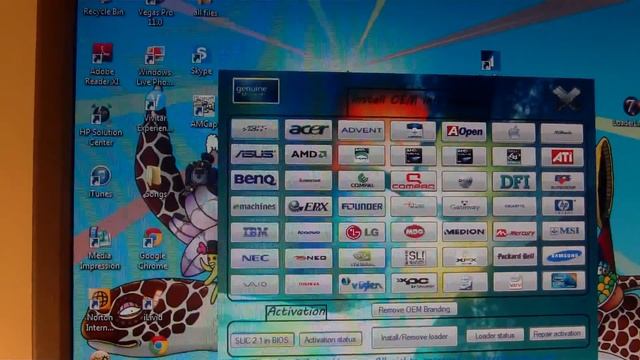Choose the IBM OEM logo
The width and height of the screenshot is (640, 360).
point(254,232)
